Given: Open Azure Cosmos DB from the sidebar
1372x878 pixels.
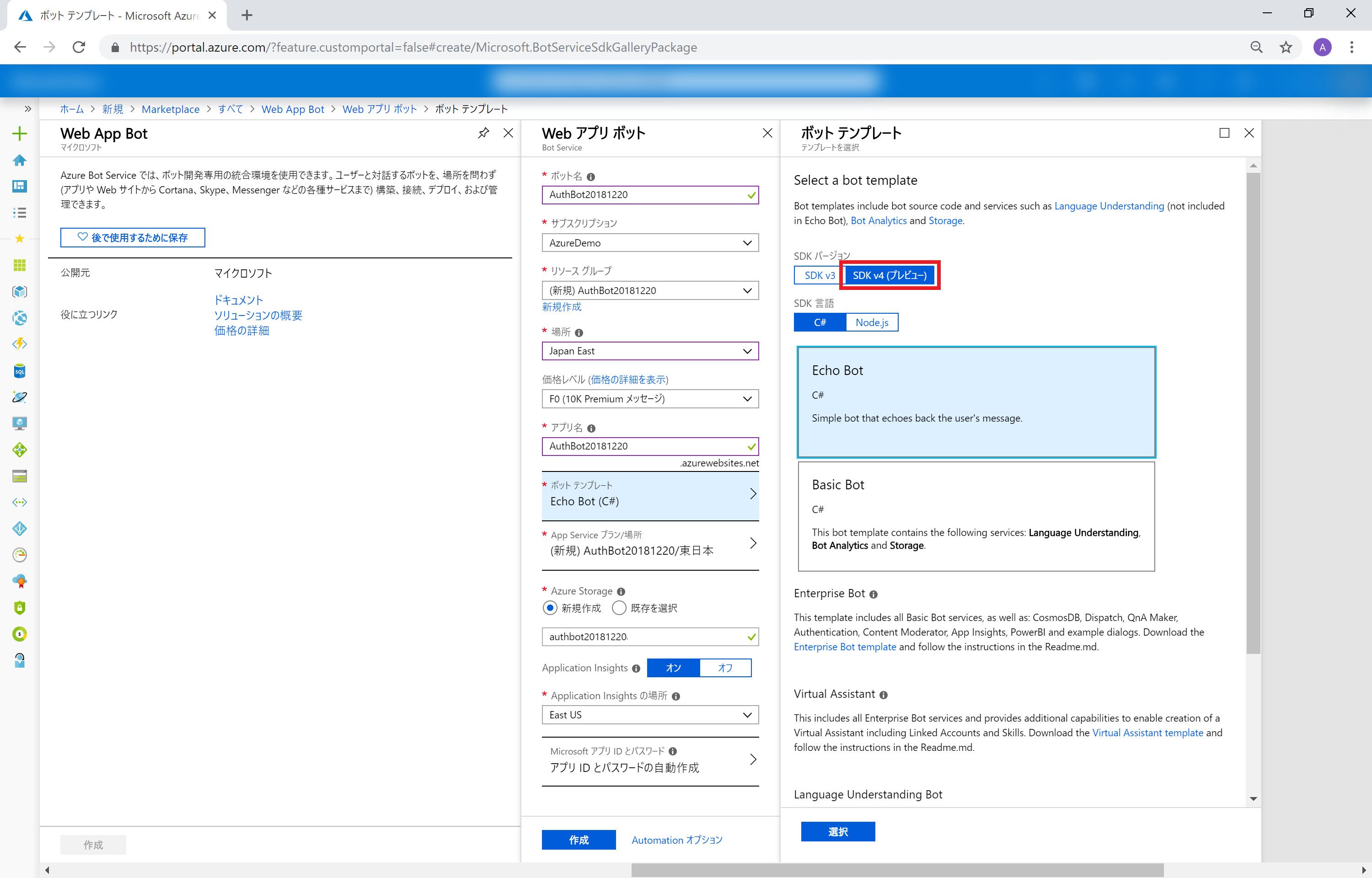Looking at the screenshot, I should pos(19,397).
